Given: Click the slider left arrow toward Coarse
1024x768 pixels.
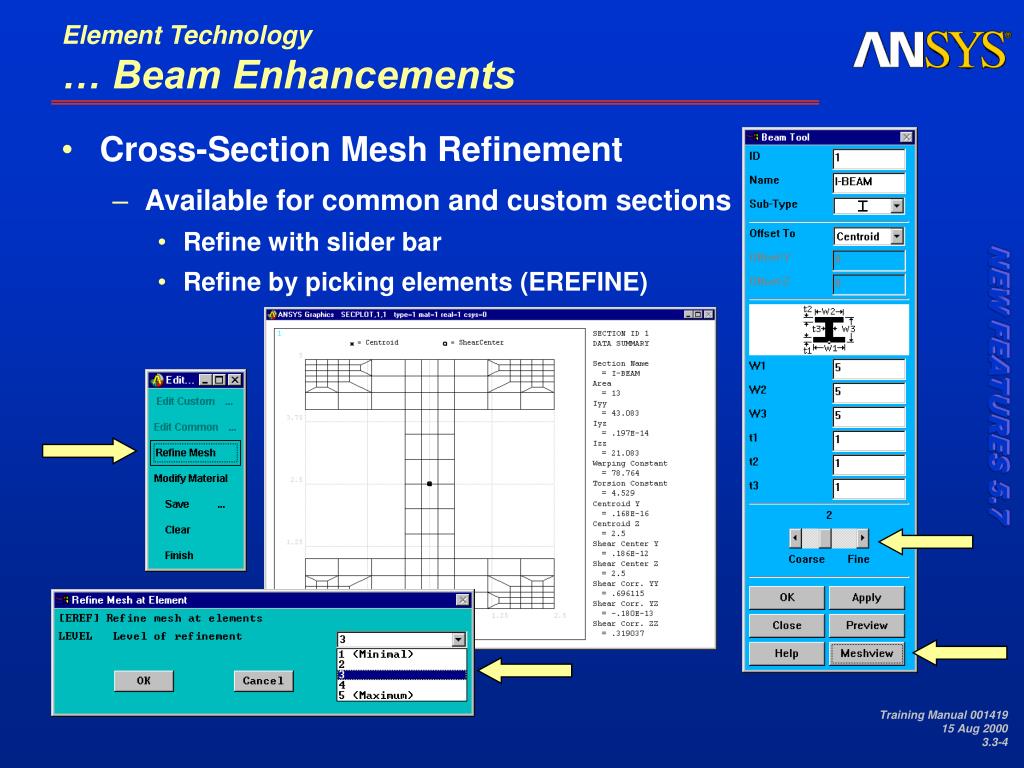Looking at the screenshot, I should coord(795,538).
